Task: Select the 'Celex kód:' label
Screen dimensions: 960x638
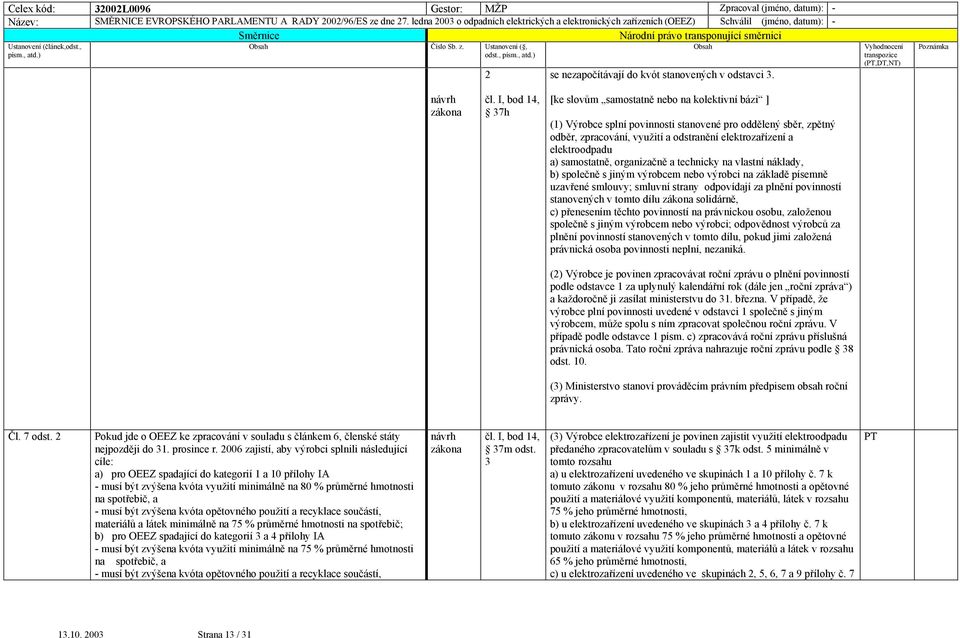Action: point(31,9)
